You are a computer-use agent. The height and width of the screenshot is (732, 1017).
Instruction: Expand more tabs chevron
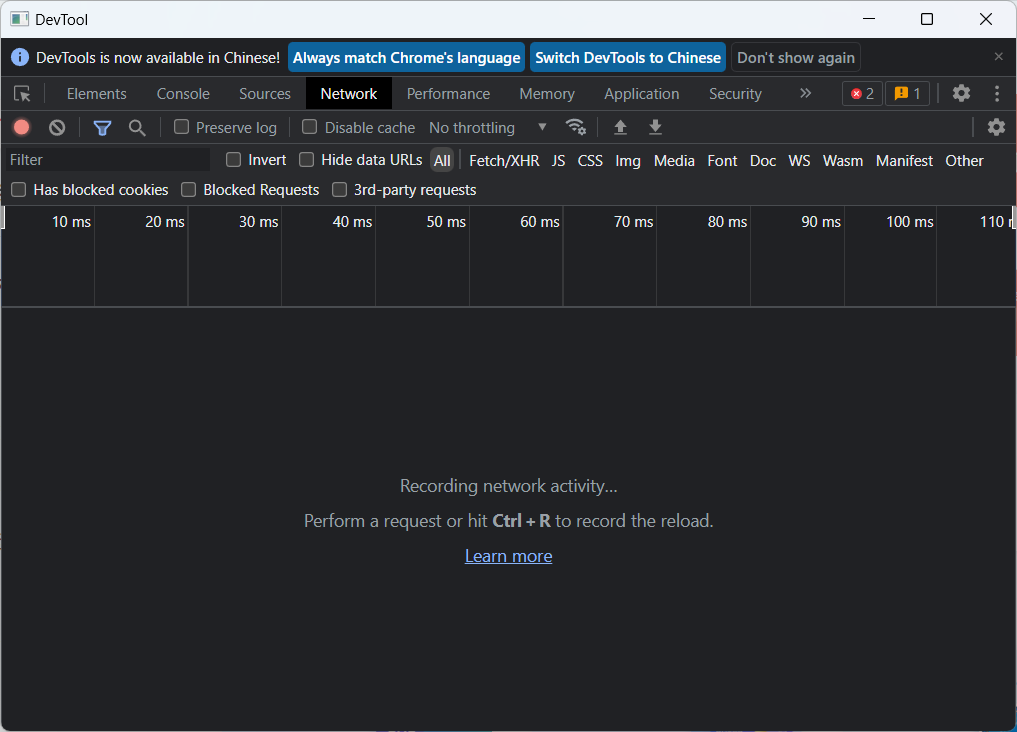(805, 94)
